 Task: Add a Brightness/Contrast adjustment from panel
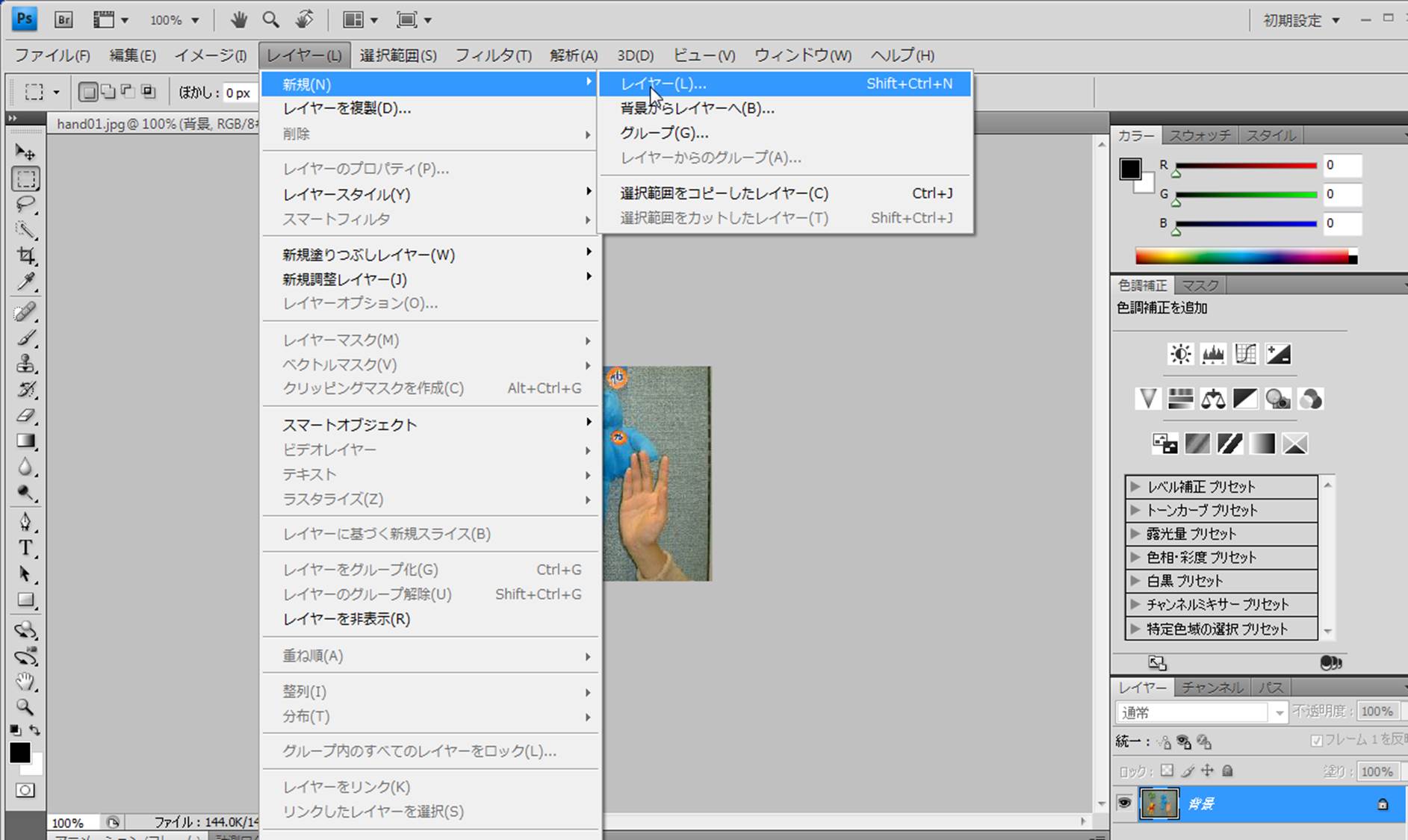(x=1180, y=354)
